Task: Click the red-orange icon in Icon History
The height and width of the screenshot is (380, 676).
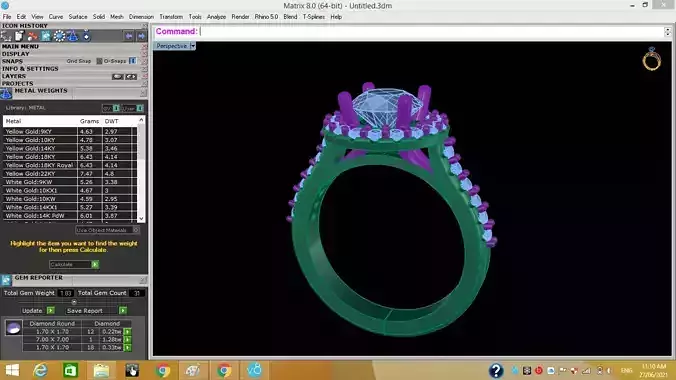Action: (x=32, y=36)
